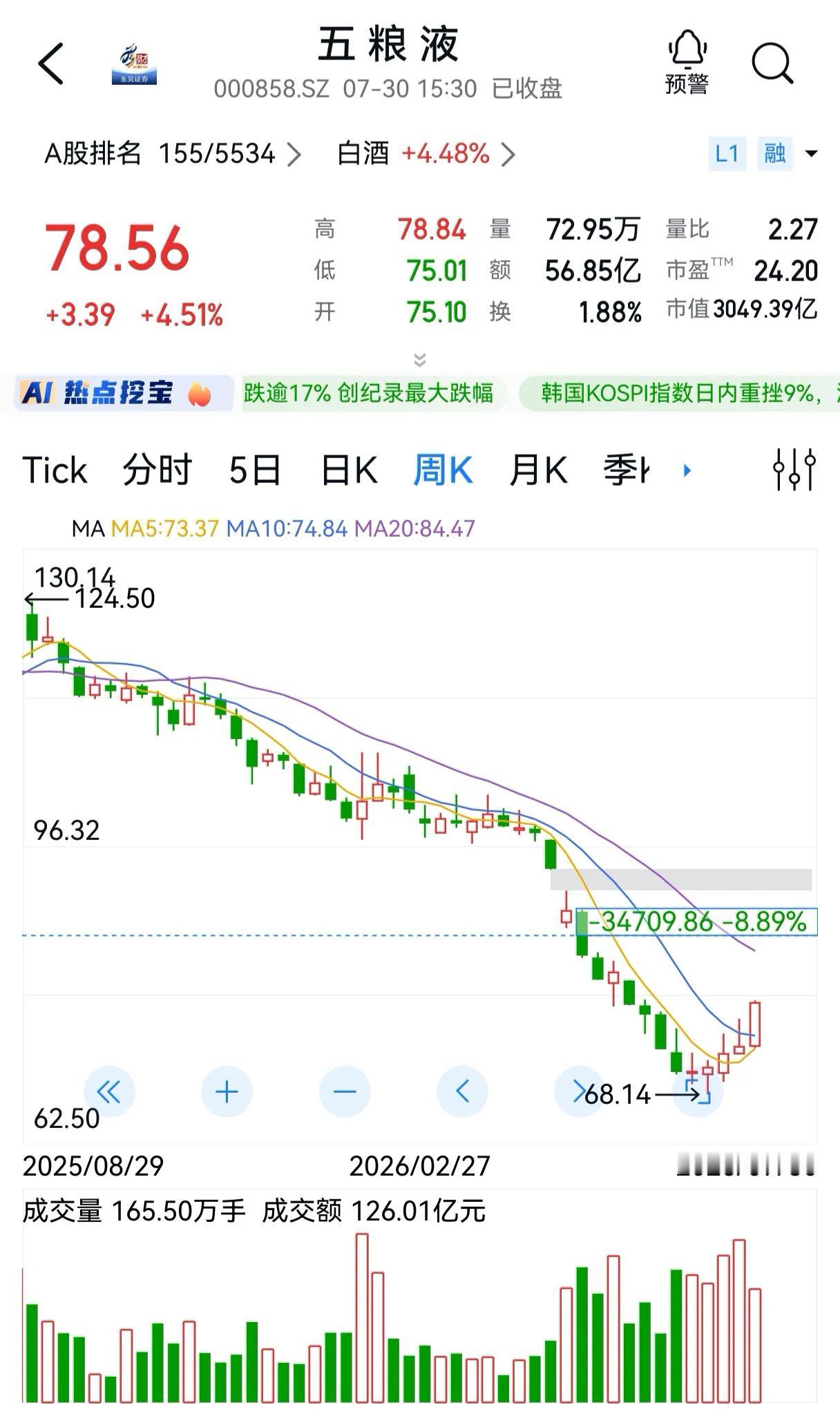The width and height of the screenshot is (840, 1414).
Task: Tap the 五粮液 stock title
Action: point(388,45)
